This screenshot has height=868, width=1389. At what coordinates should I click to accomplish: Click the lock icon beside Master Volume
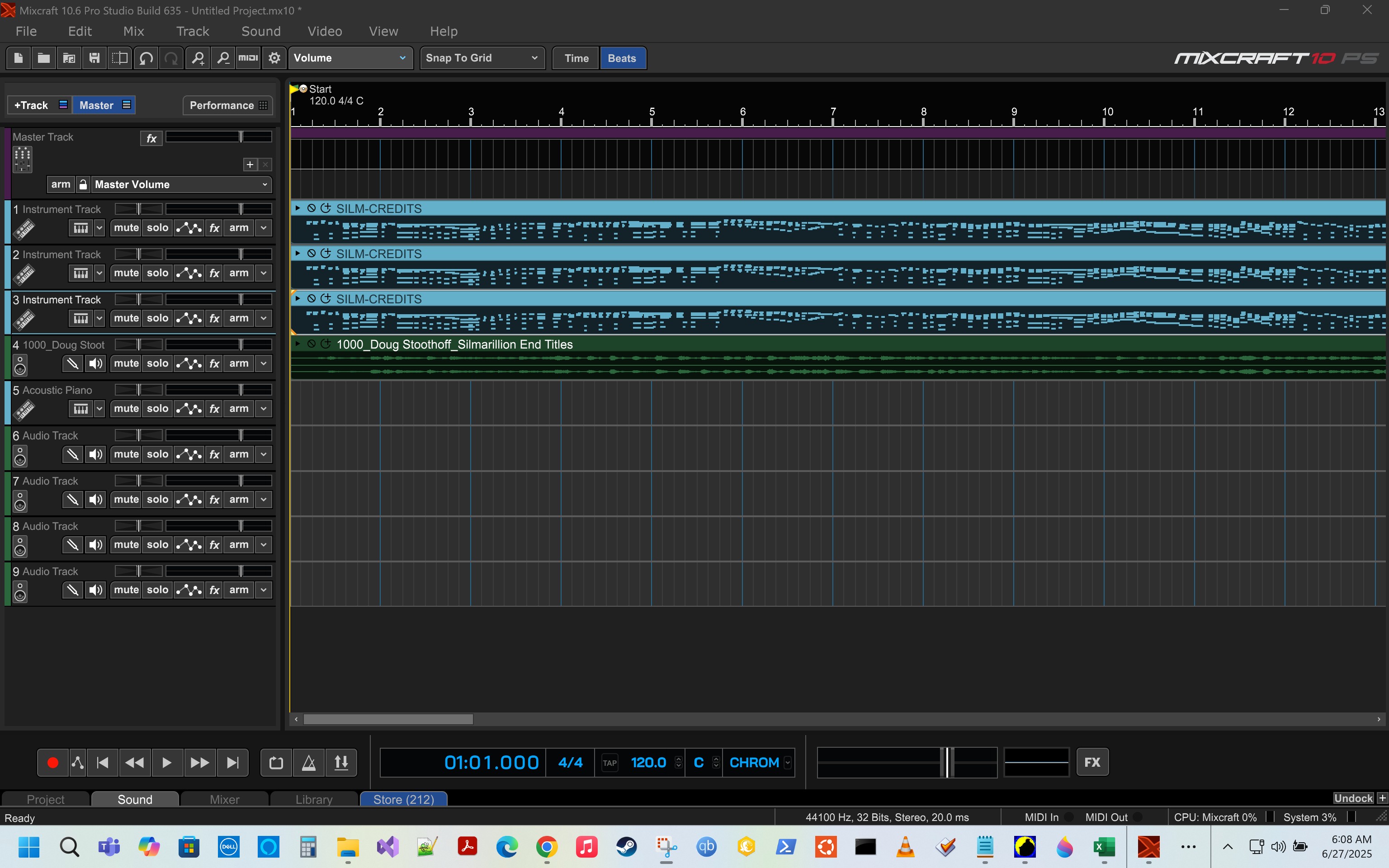83,184
